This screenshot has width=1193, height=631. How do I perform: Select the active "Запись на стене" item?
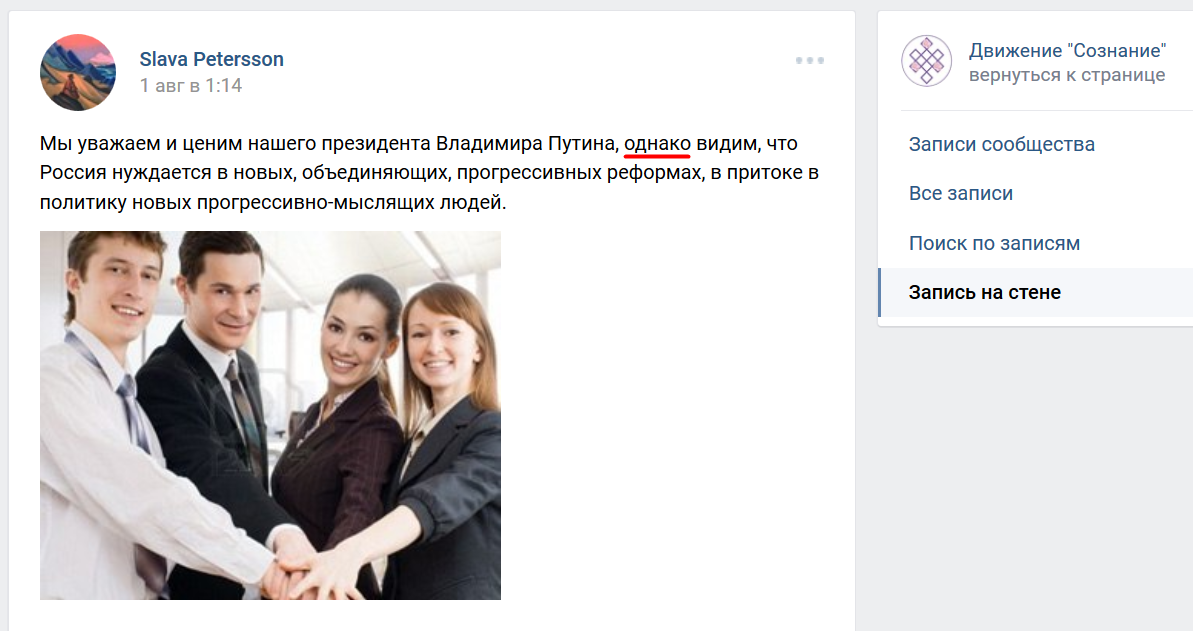[1036, 292]
